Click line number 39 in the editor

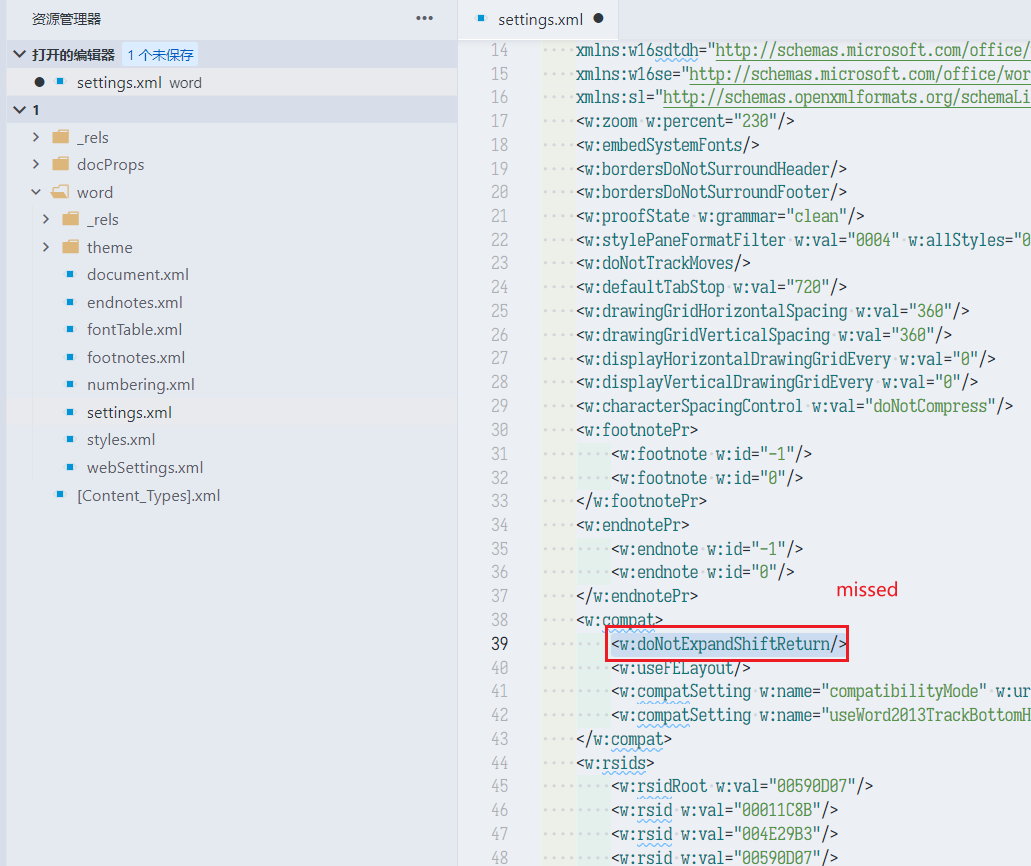499,643
